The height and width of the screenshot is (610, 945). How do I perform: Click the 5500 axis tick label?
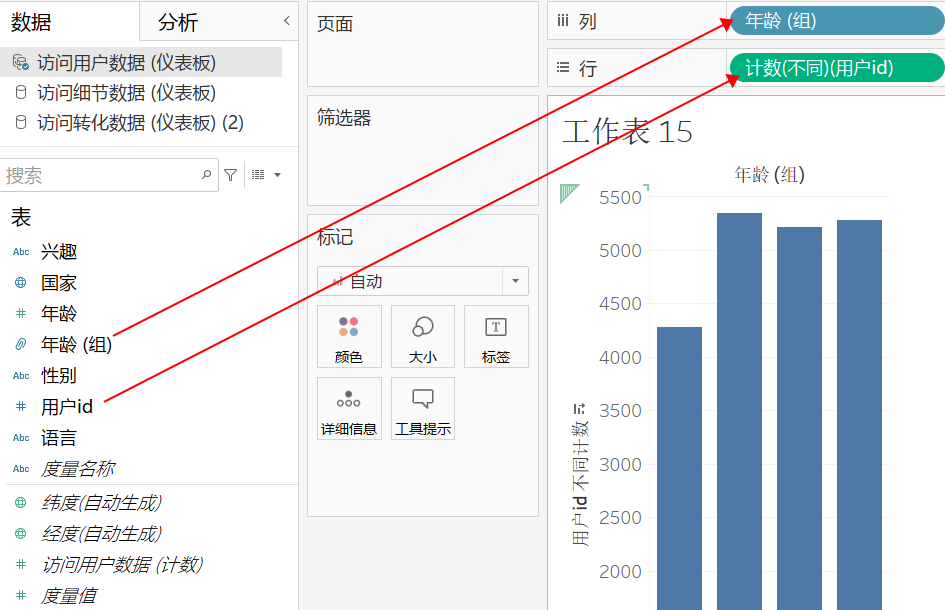point(620,198)
